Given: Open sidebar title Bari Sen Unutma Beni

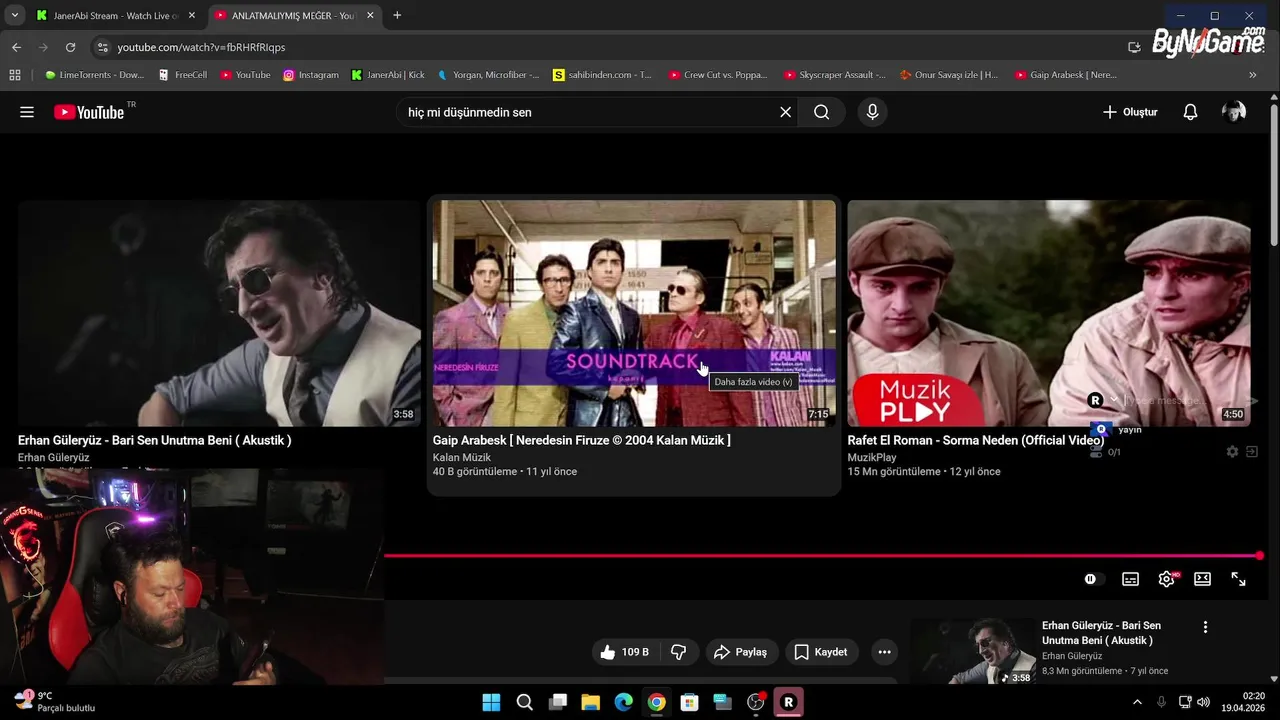Looking at the screenshot, I should click(1101, 632).
